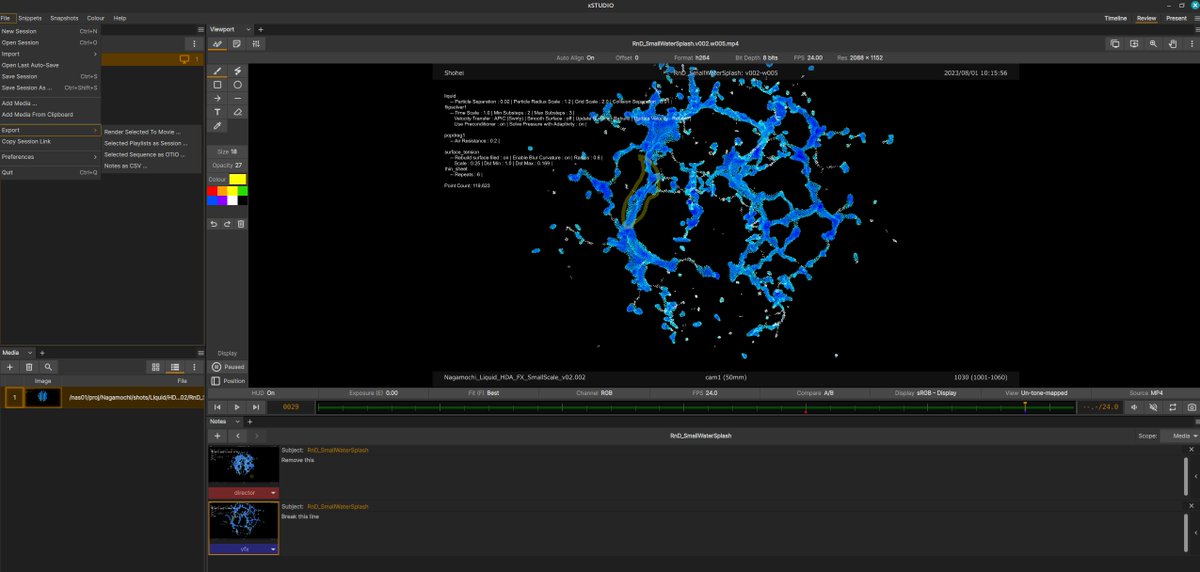Click the pan hand icon in the viewport

pyautogui.click(x=1172, y=44)
